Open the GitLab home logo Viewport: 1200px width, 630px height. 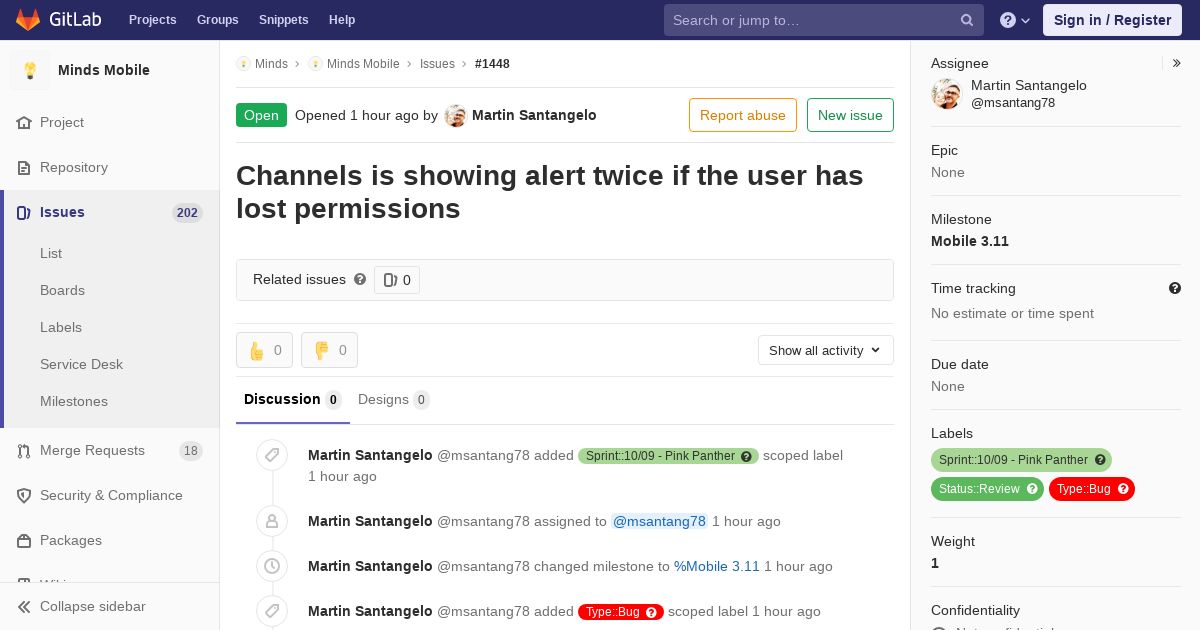click(x=56, y=20)
